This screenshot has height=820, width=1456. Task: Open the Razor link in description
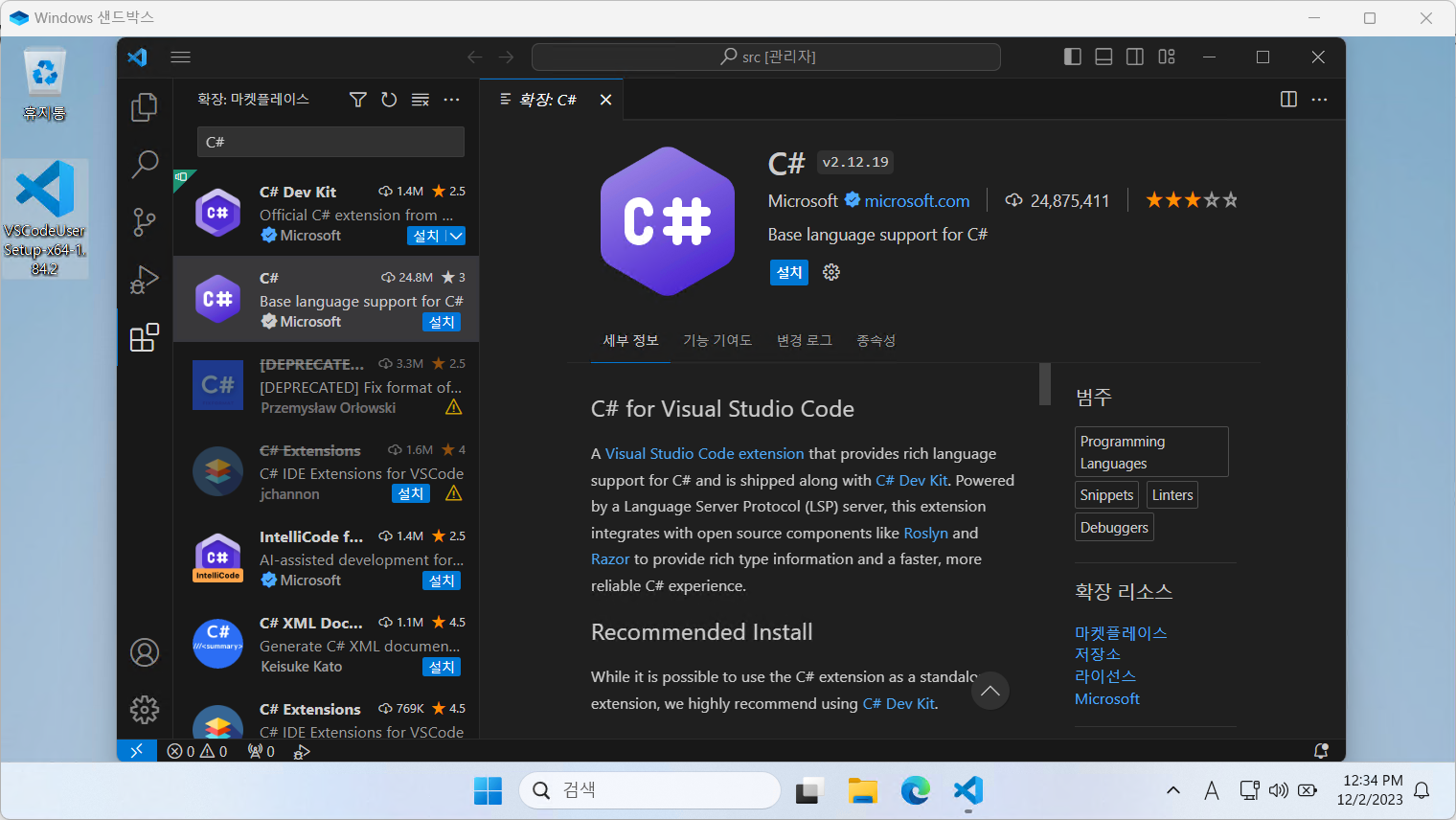[x=610, y=558]
